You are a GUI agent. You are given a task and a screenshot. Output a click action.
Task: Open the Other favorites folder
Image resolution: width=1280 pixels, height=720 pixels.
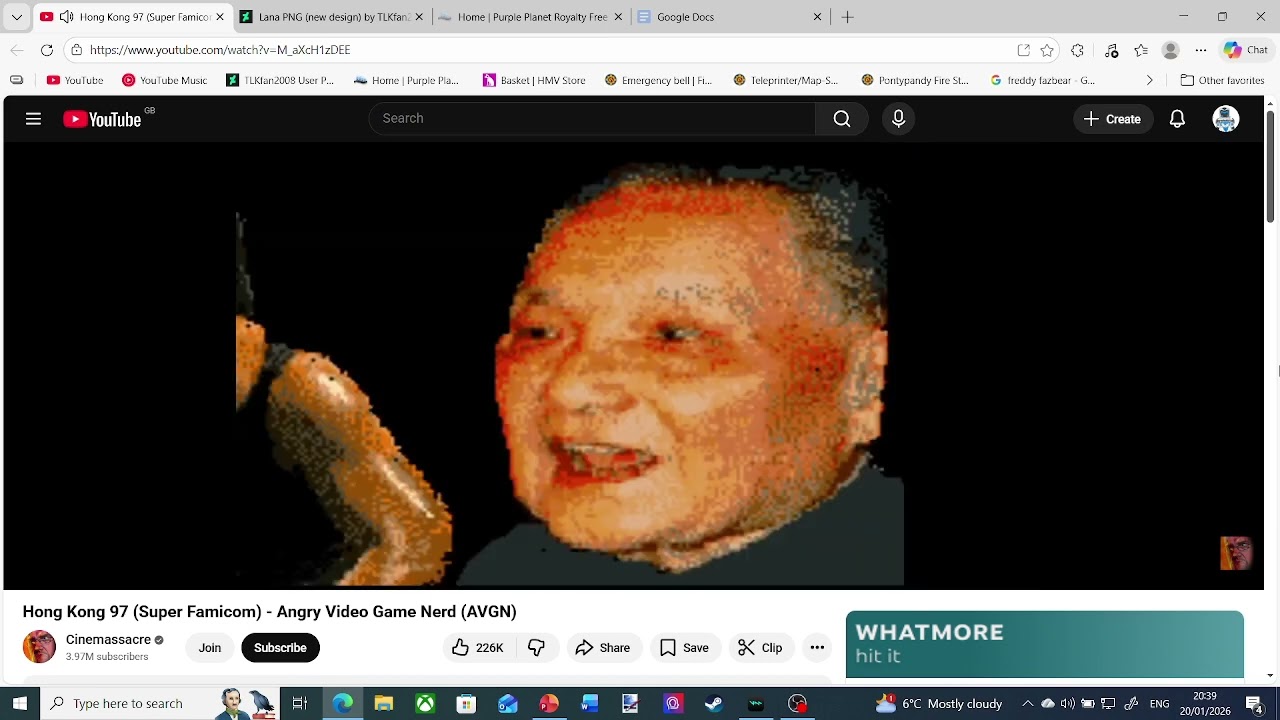click(1222, 80)
